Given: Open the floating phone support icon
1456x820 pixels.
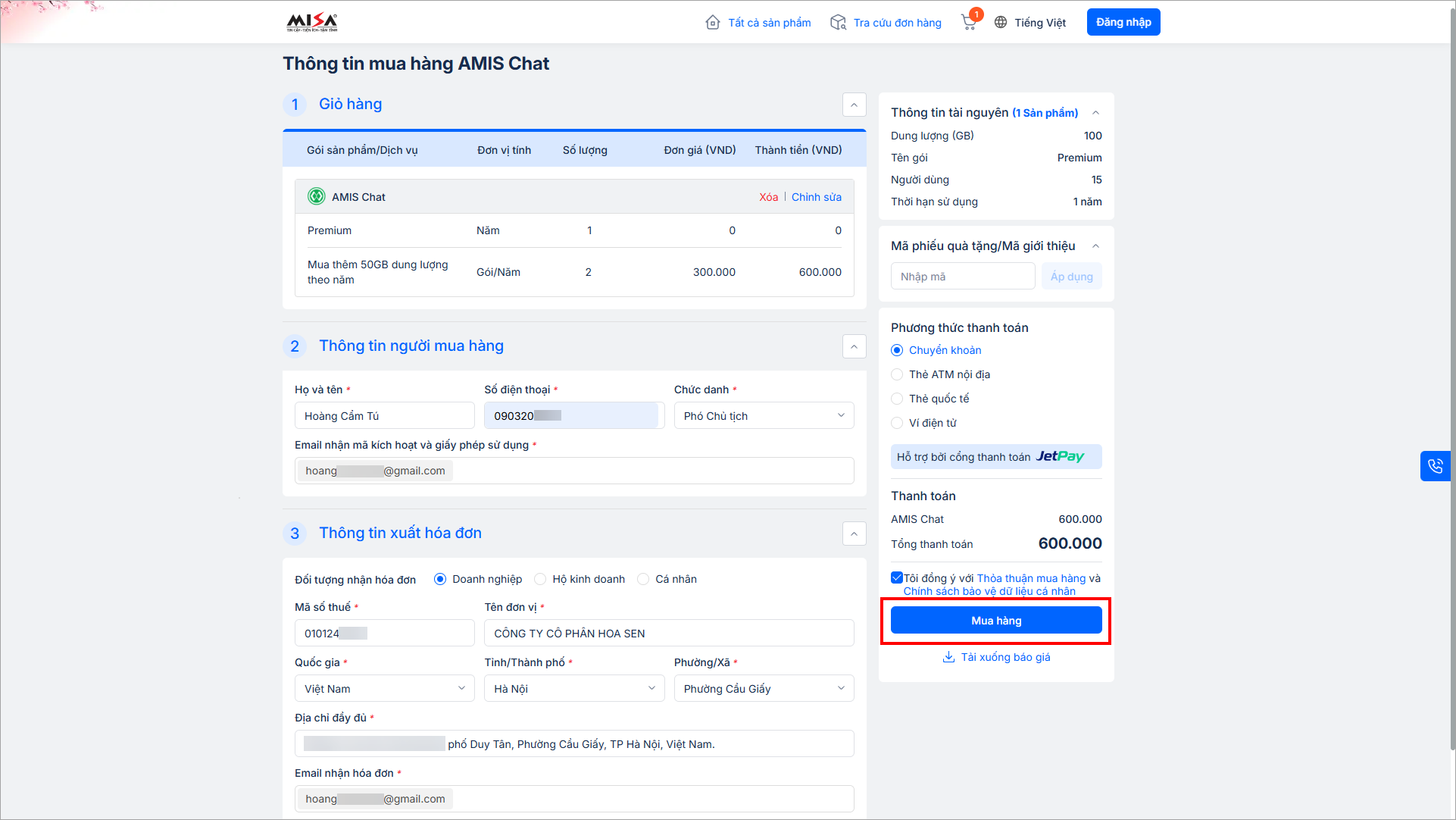Looking at the screenshot, I should (1435, 466).
